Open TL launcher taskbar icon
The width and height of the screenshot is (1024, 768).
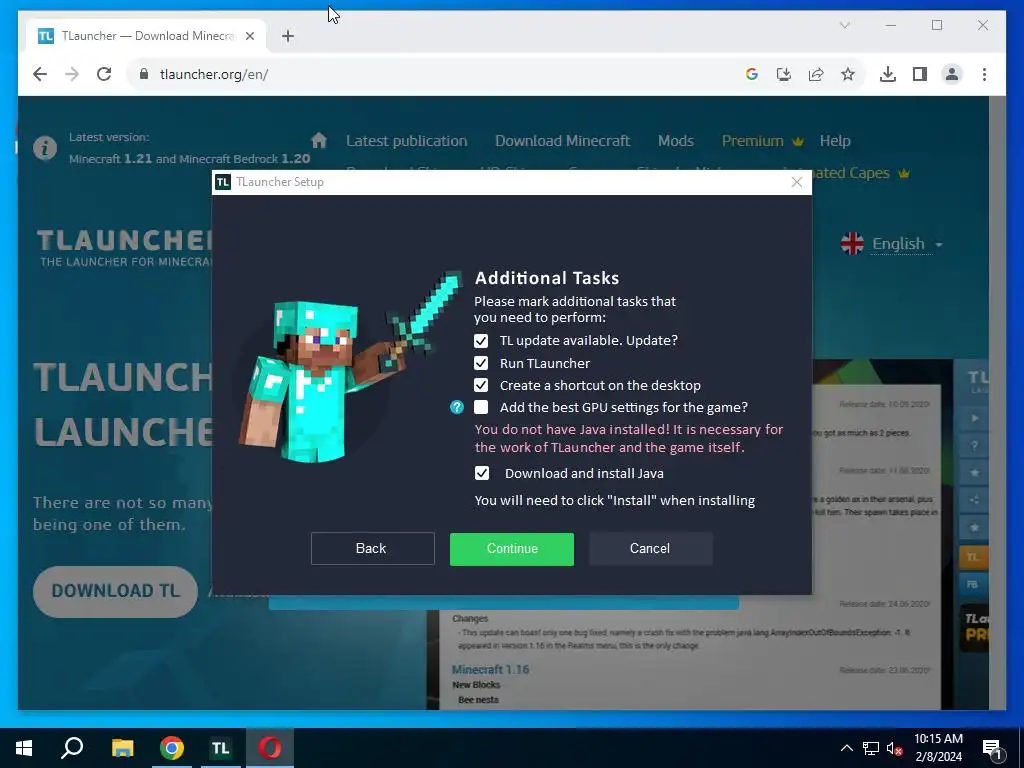point(221,748)
